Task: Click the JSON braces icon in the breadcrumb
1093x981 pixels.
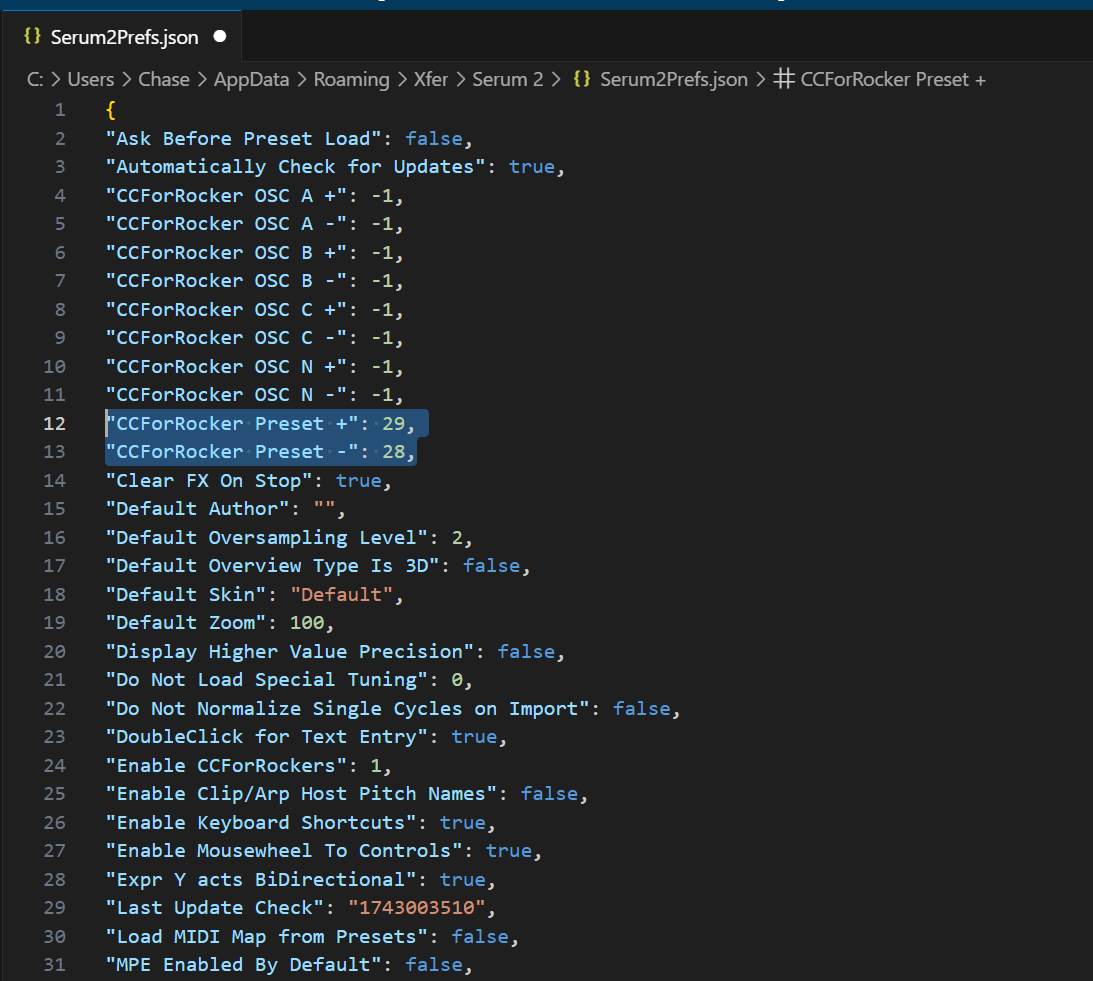Action: pos(582,79)
